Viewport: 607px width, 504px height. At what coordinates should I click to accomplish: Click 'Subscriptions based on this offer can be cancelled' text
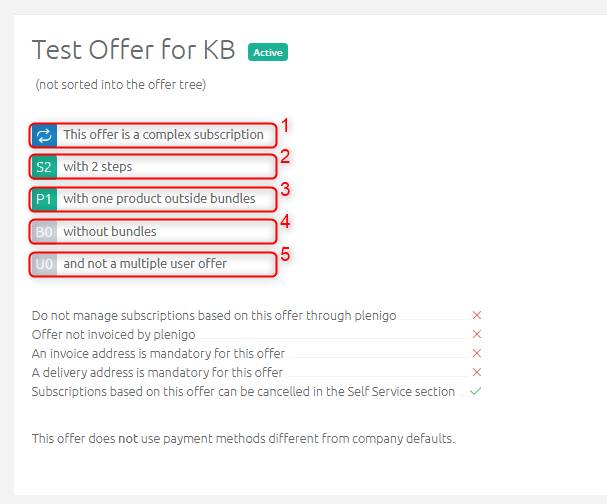tap(243, 391)
